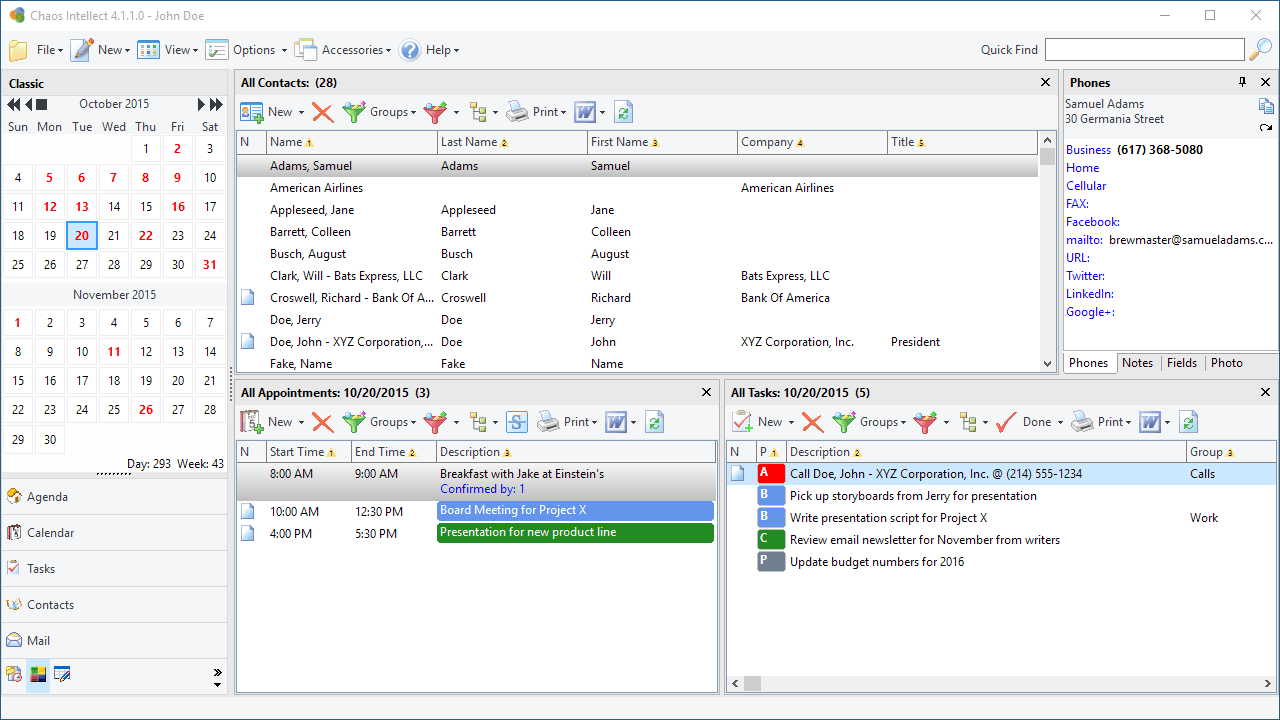
Task: Go to next month in calendar
Action: pyautogui.click(x=201, y=104)
